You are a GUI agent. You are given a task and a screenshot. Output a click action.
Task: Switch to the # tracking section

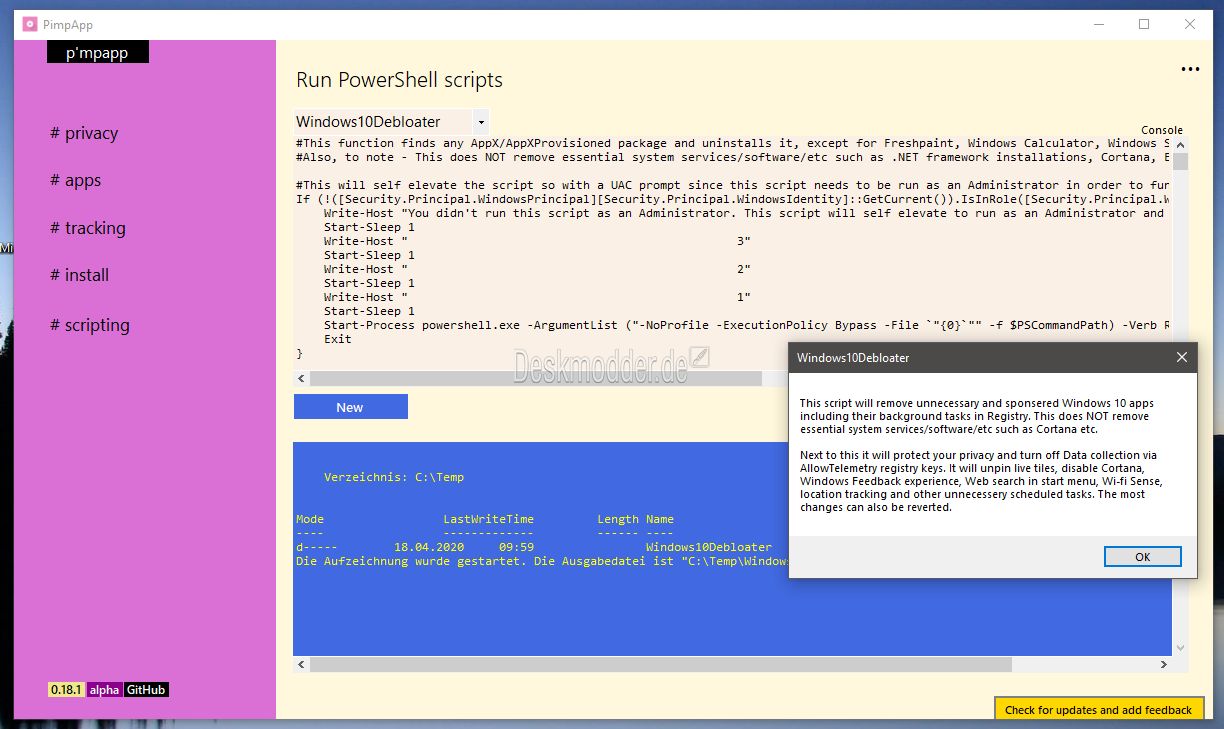(88, 228)
